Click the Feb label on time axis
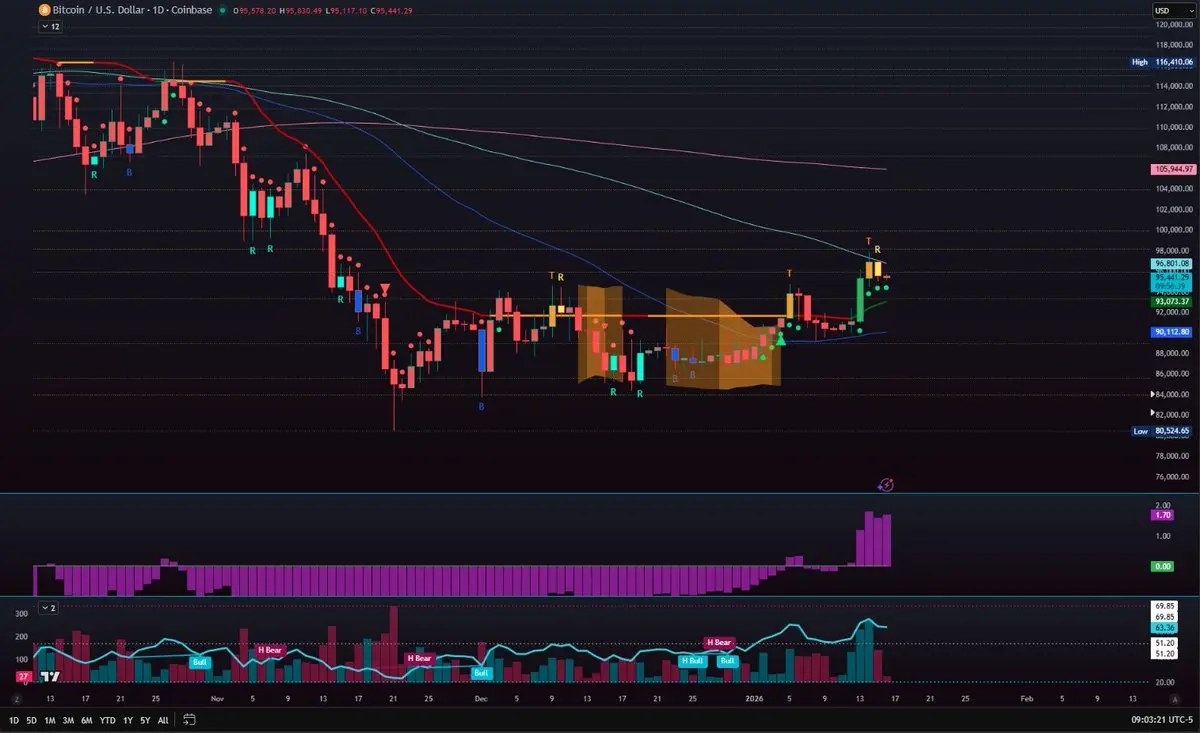 1025,701
